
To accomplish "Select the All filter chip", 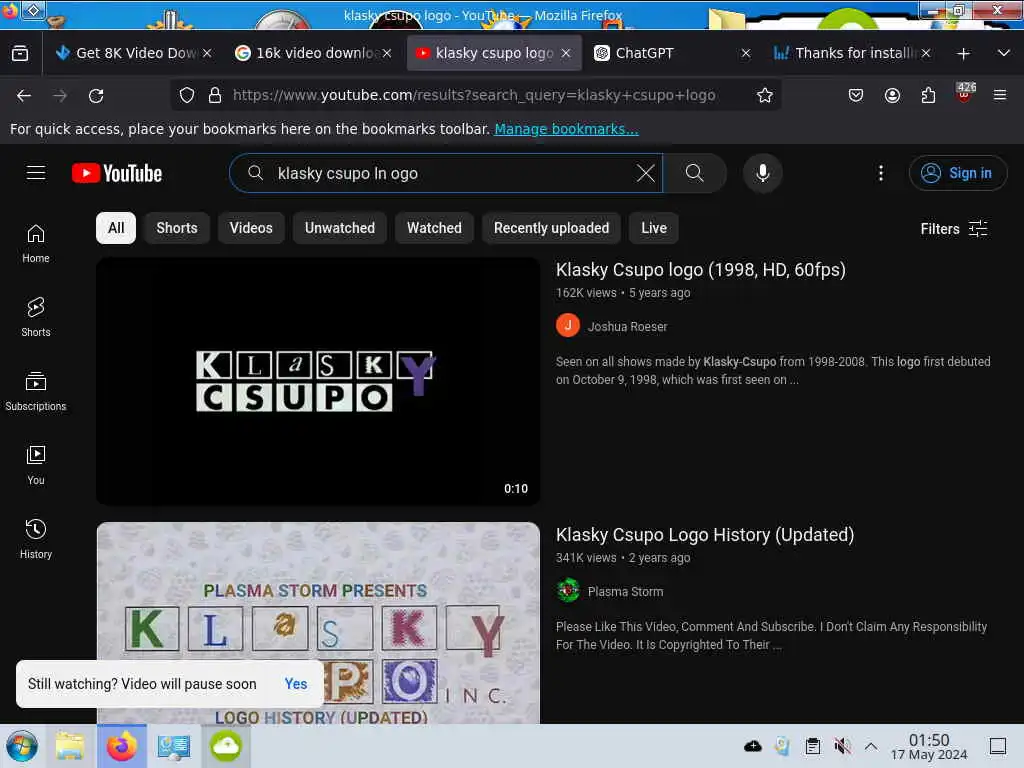I will 116,228.
